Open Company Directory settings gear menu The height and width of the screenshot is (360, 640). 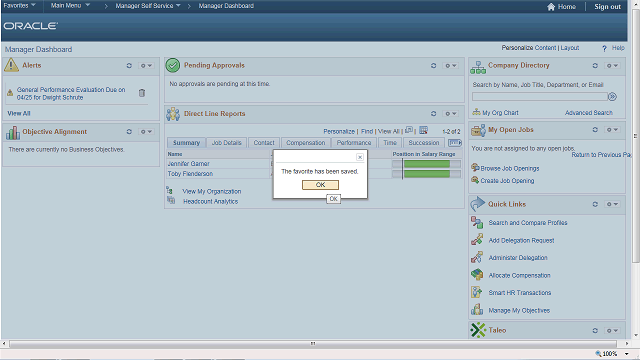[x=612, y=65]
